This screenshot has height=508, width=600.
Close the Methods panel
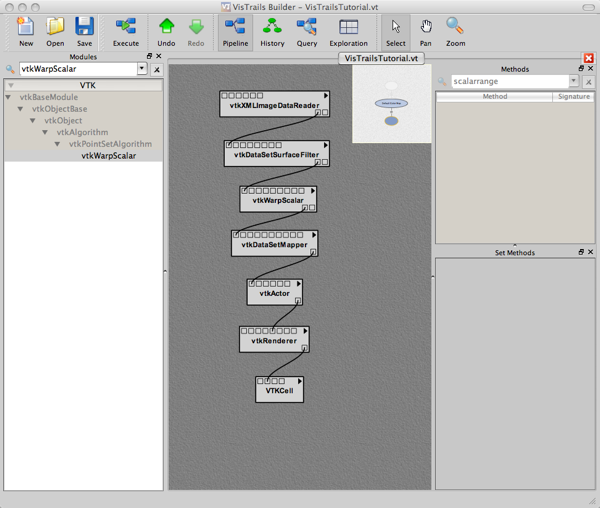[x=590, y=68]
